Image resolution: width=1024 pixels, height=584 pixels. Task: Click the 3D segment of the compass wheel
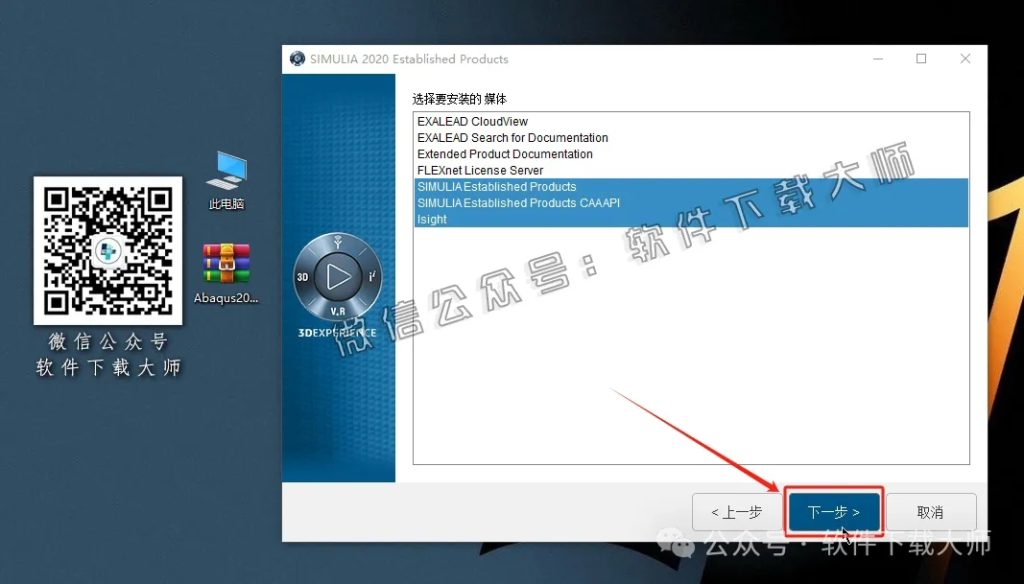[x=303, y=277]
